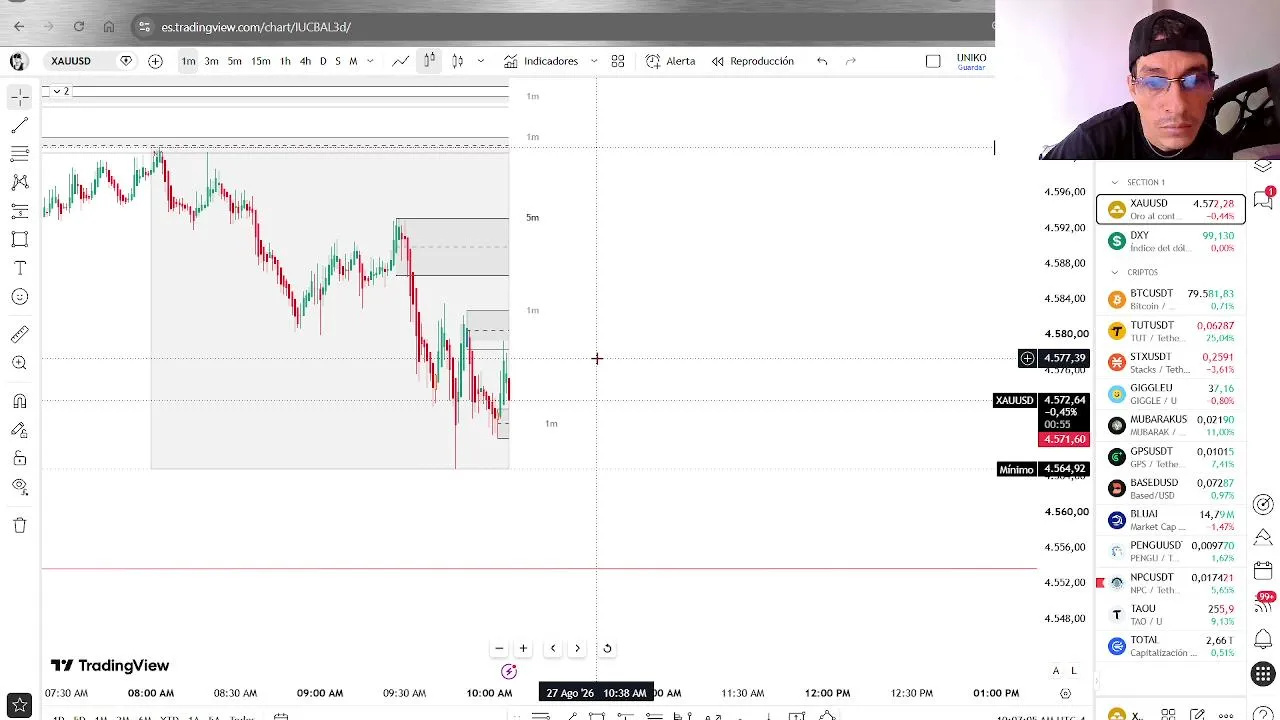1280x720 pixels.
Task: Open the forecasting and measurement tools
Action: click(x=19, y=211)
